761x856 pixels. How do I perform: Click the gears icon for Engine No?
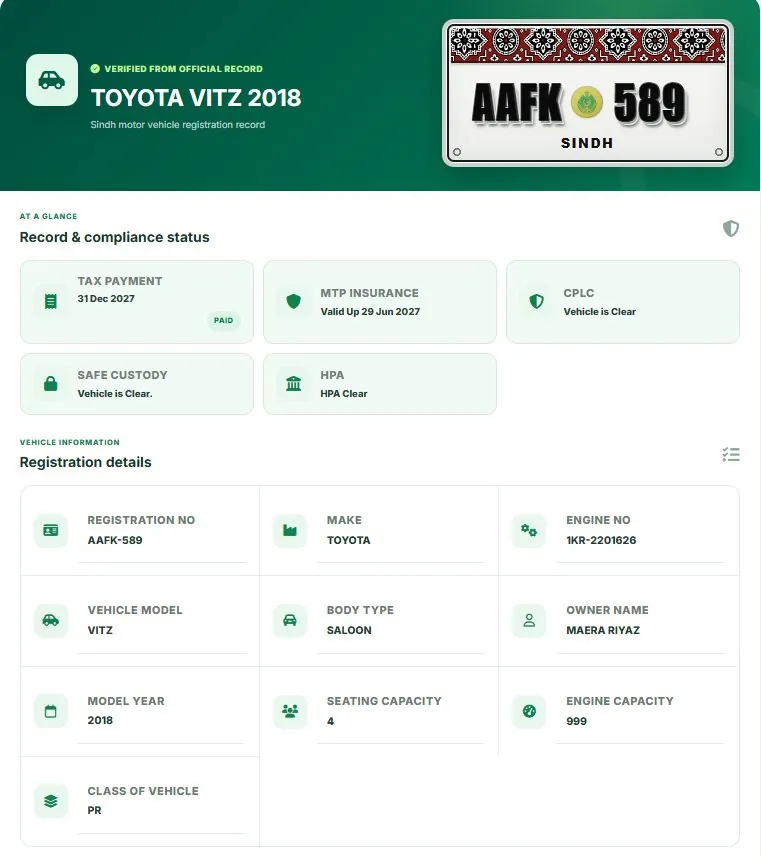pyautogui.click(x=529, y=530)
